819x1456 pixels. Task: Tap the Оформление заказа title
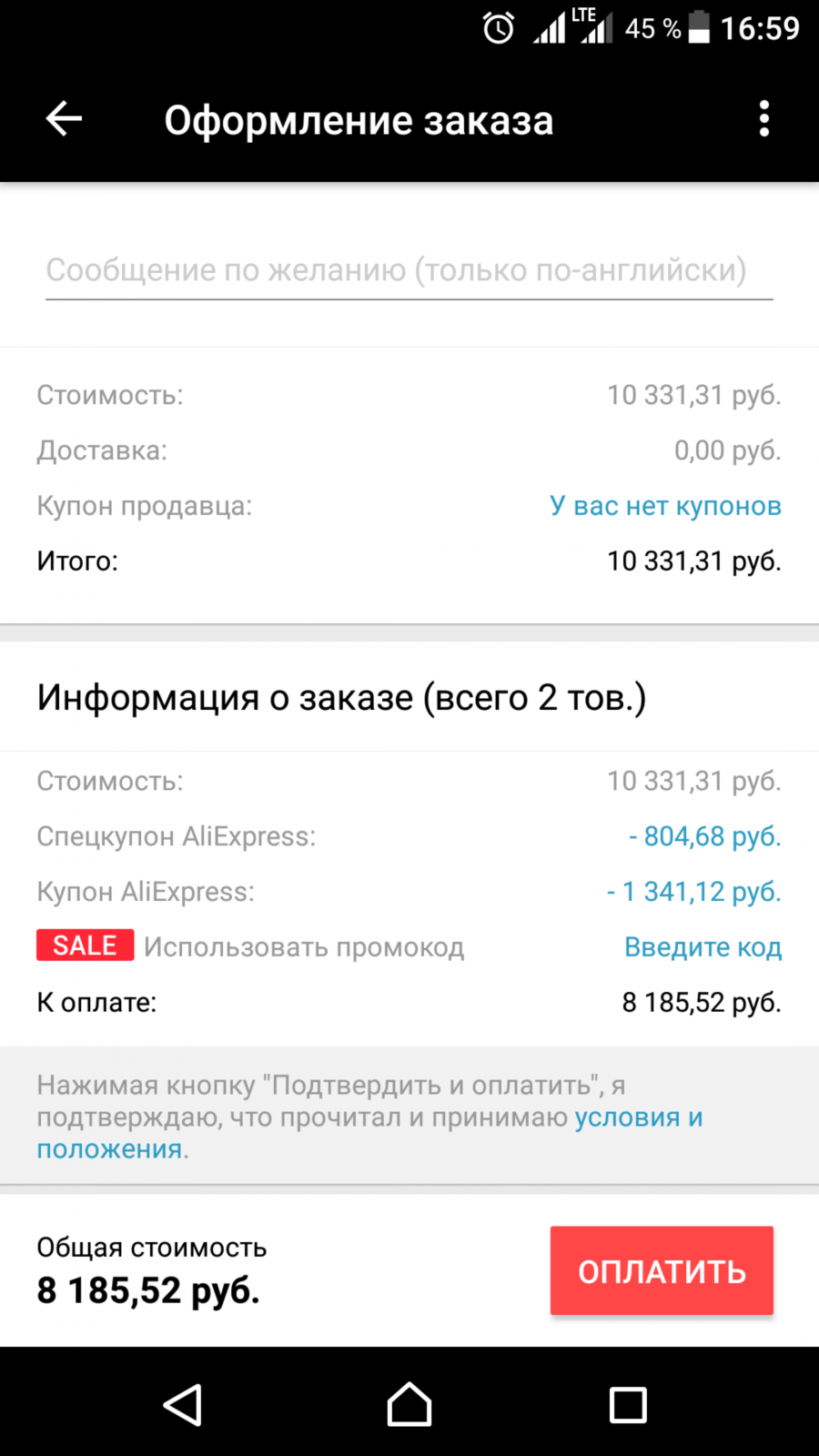[359, 121]
